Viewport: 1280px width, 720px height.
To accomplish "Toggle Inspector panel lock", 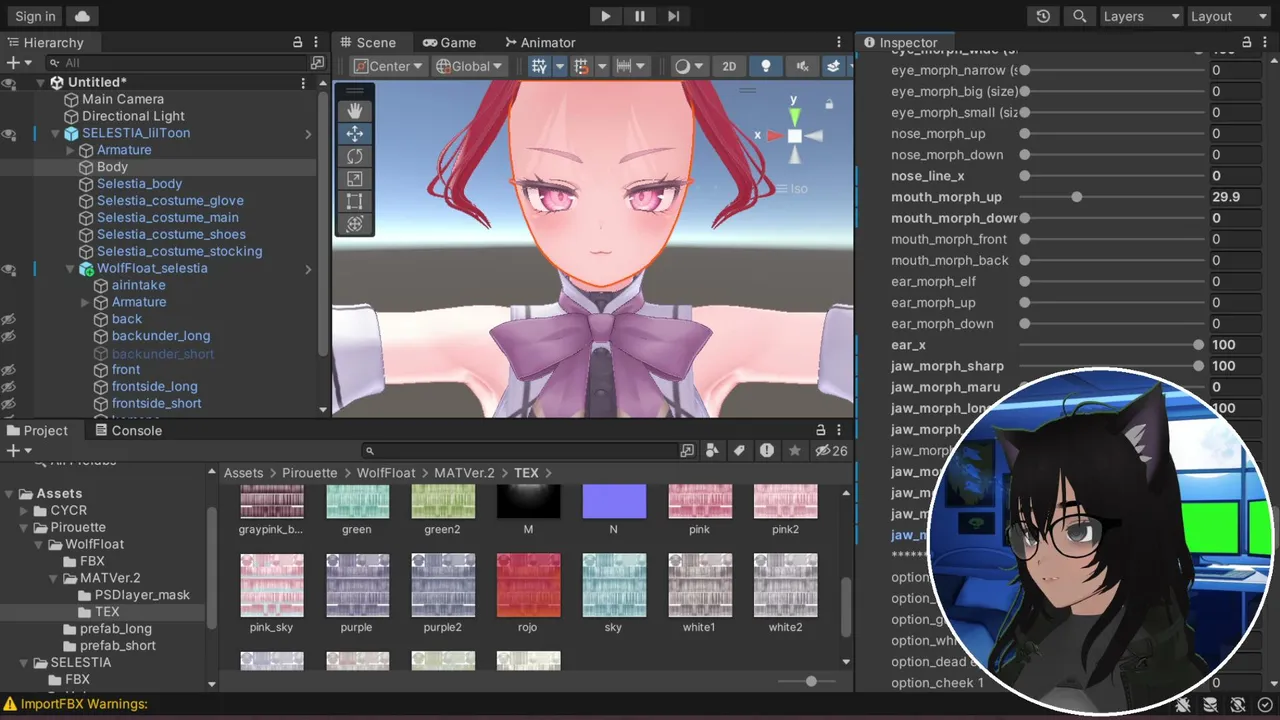I will (1246, 42).
